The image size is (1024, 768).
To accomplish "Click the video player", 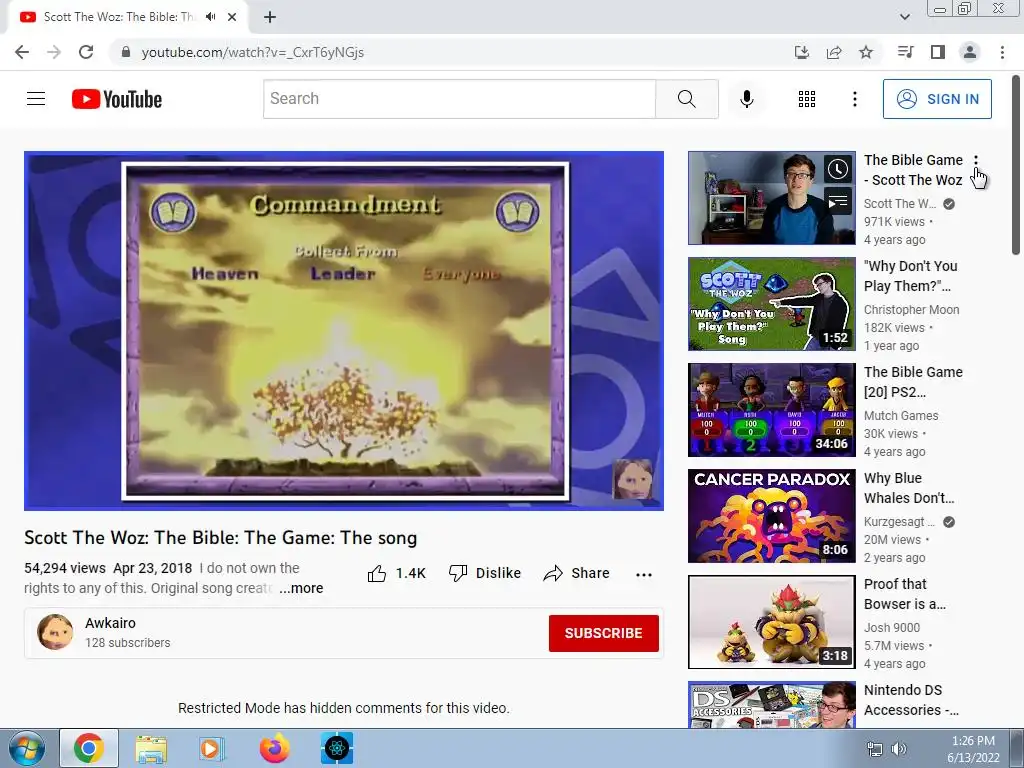I will pos(344,331).
